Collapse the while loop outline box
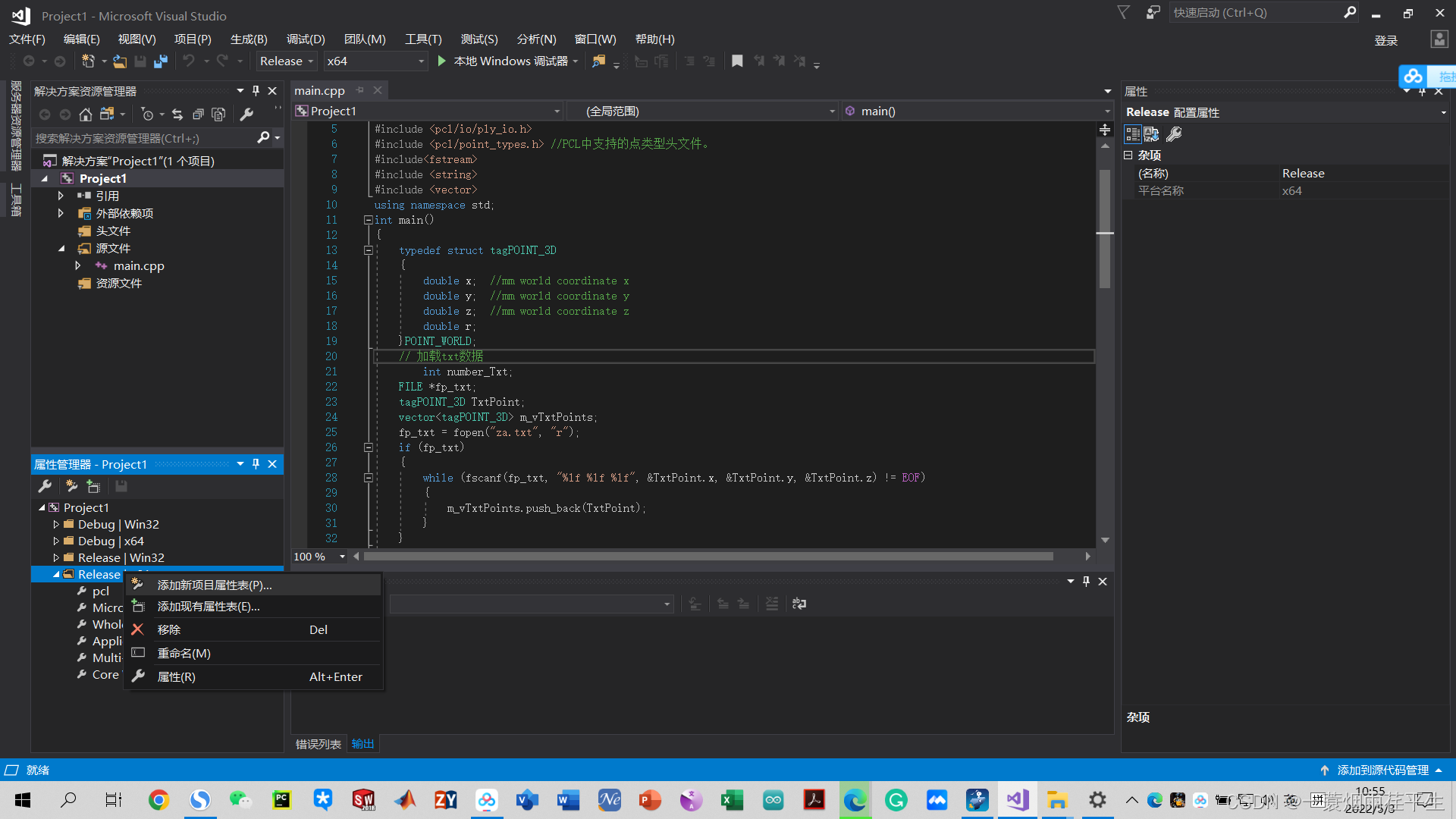This screenshot has height=819, width=1456. 368,478
